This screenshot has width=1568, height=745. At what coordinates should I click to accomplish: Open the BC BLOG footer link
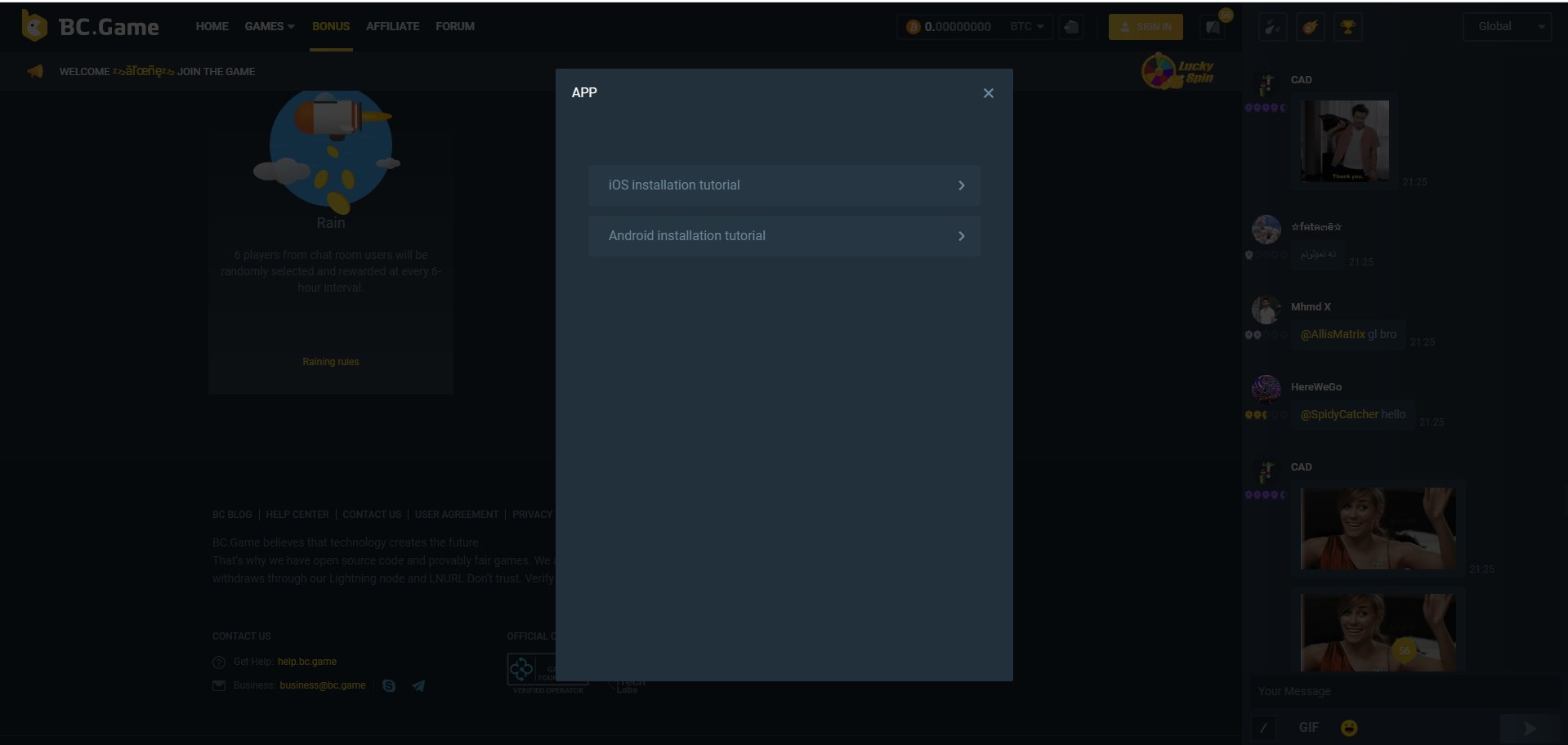point(232,515)
